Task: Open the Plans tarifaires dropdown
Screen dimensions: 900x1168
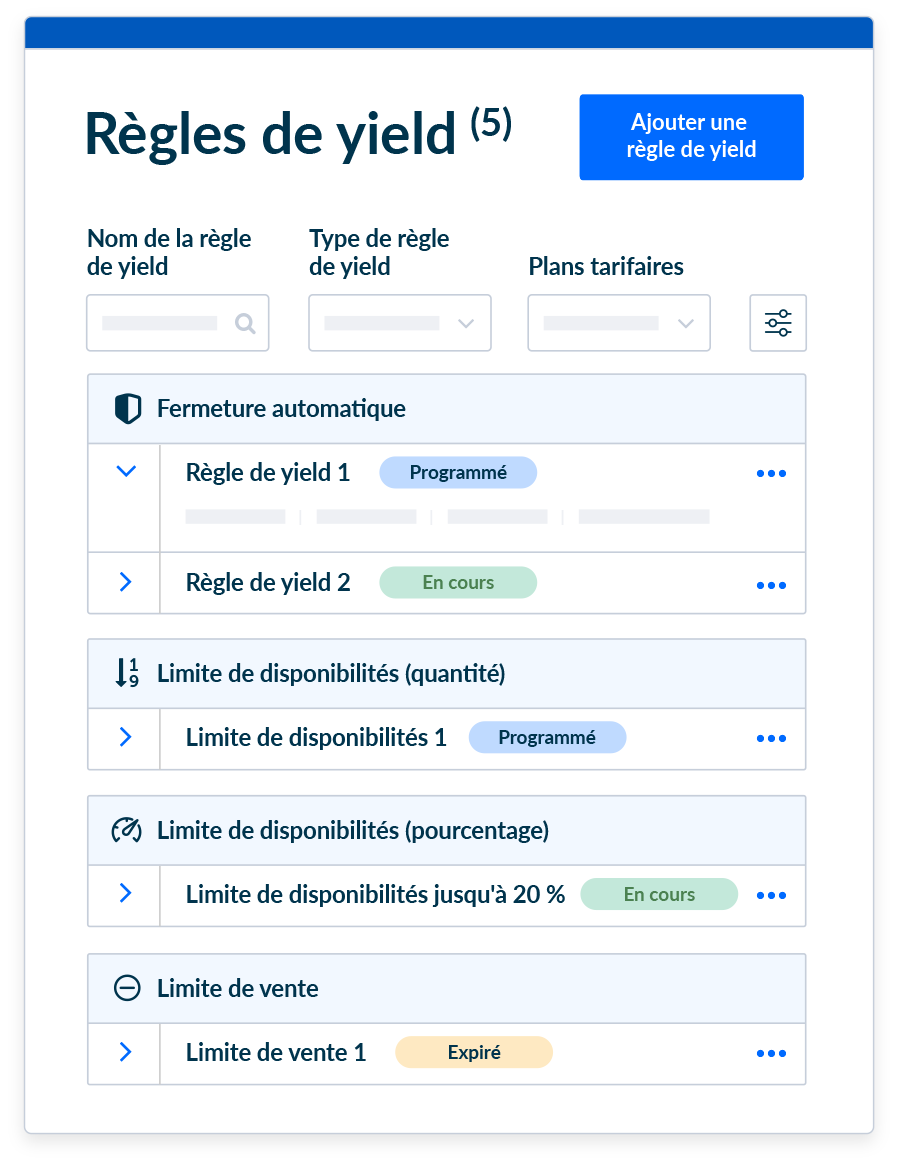Action: point(619,323)
